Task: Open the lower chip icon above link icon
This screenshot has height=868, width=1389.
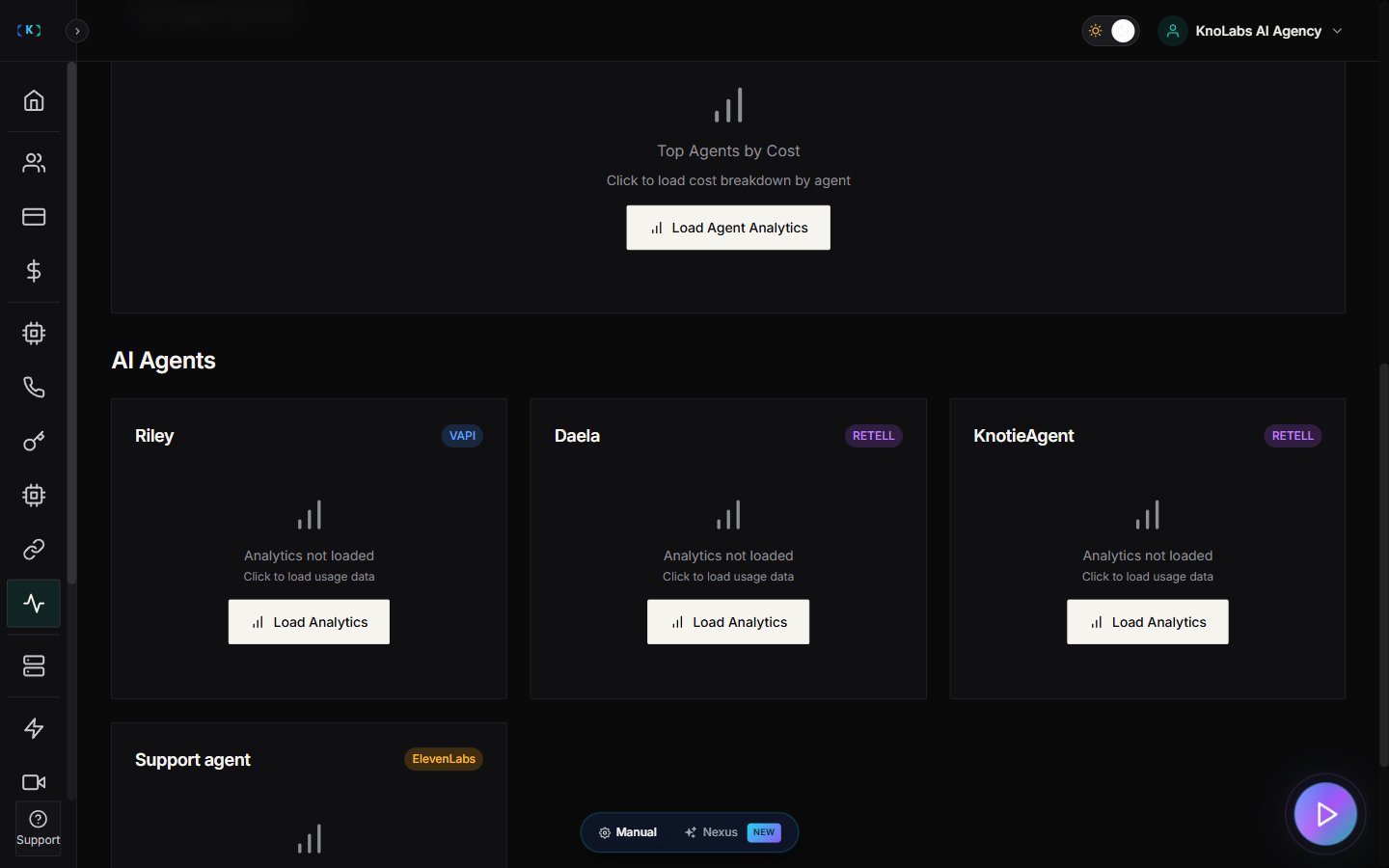Action: click(x=34, y=496)
